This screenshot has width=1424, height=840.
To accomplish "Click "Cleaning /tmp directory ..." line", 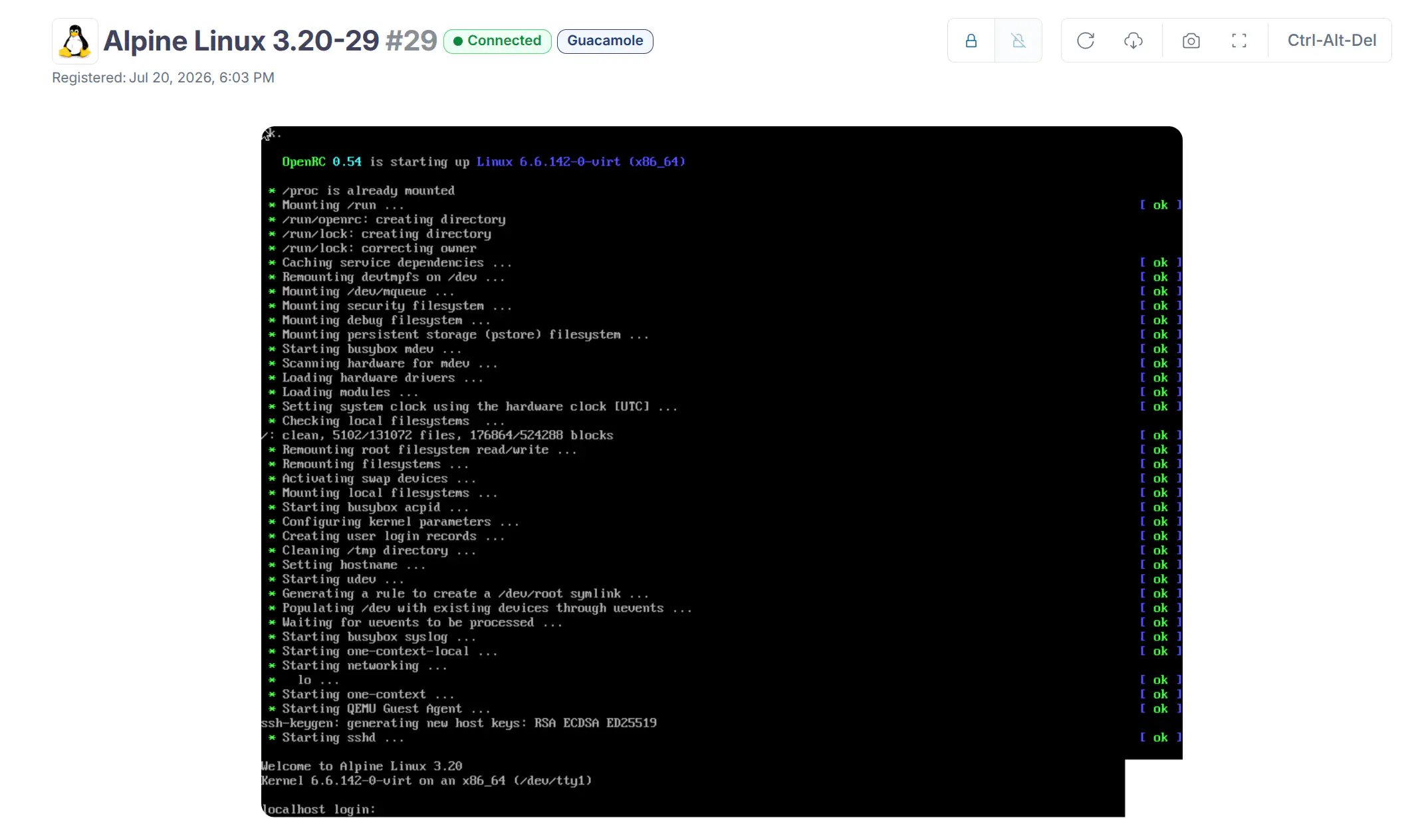I will (379, 551).
